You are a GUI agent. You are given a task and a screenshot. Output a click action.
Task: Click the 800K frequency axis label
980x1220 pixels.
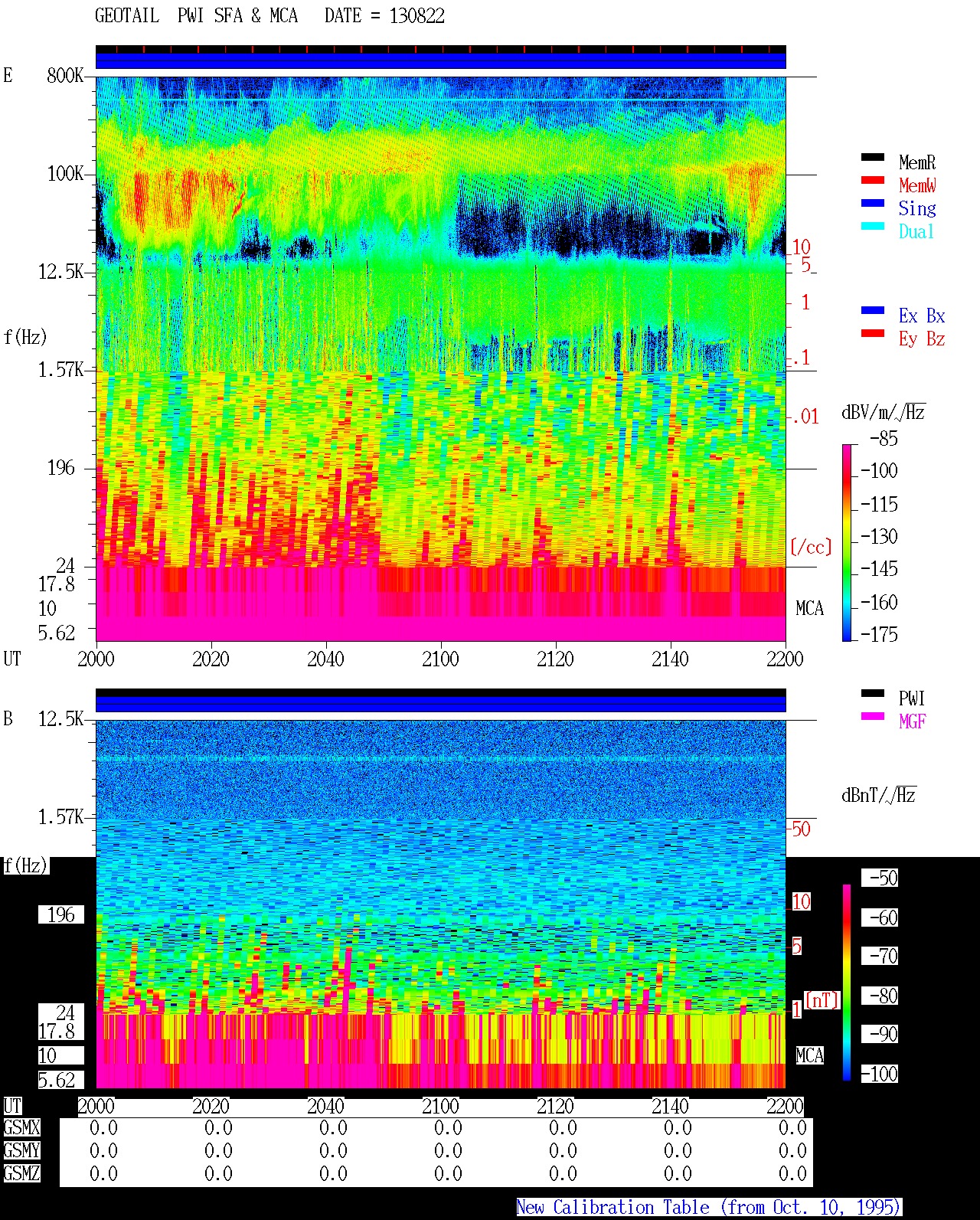(x=65, y=76)
